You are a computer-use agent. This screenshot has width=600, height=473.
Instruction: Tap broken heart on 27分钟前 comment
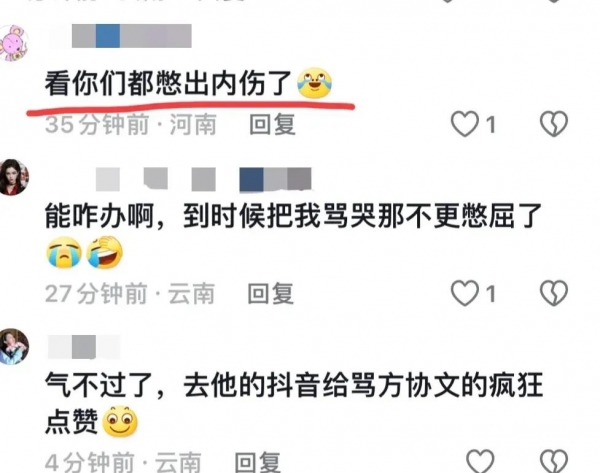pyautogui.click(x=554, y=293)
